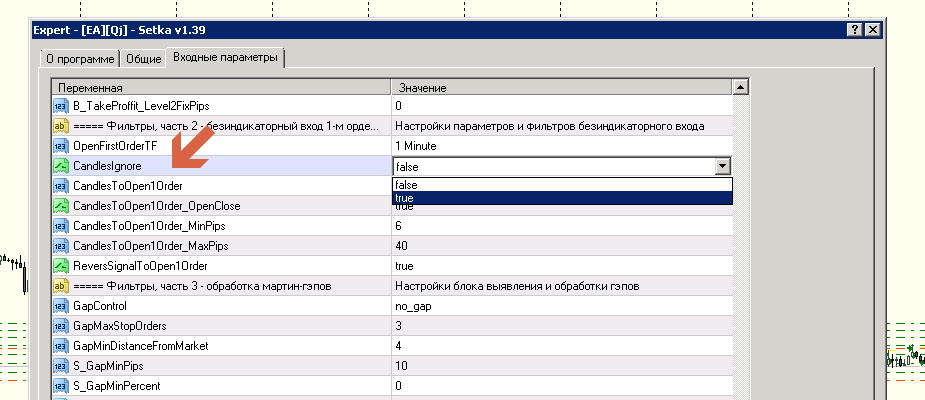Click the integer icon beside CandlesToOpen1Order_MinPips
925x400 pixels.
pos(61,226)
